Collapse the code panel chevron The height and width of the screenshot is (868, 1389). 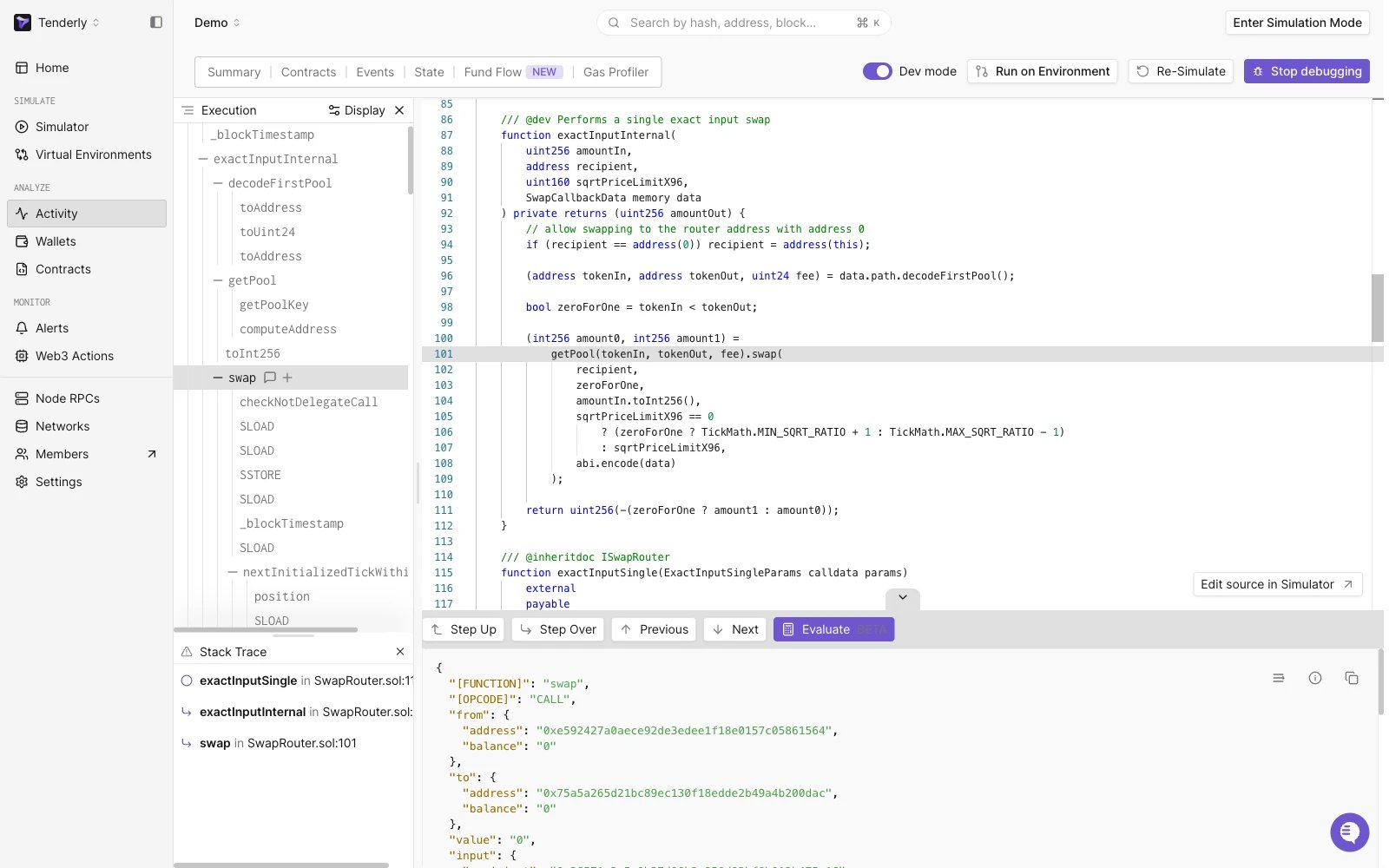point(903,597)
